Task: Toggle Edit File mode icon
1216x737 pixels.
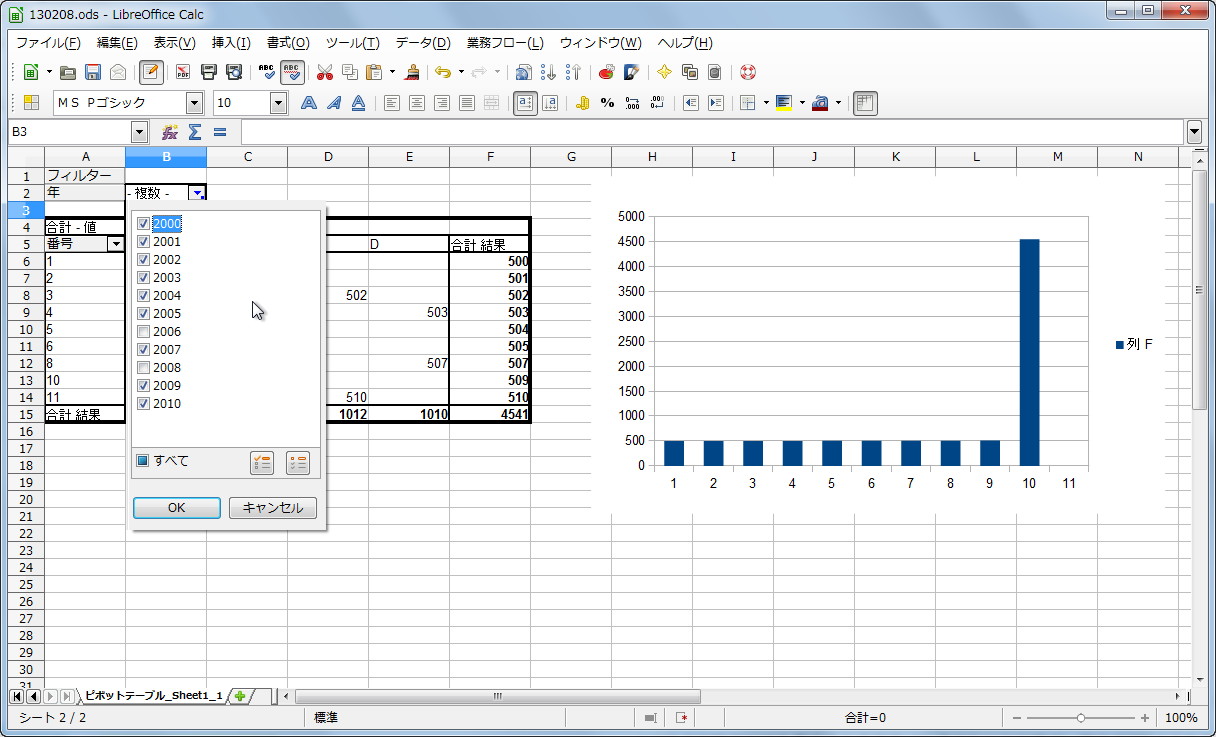Action: point(152,72)
